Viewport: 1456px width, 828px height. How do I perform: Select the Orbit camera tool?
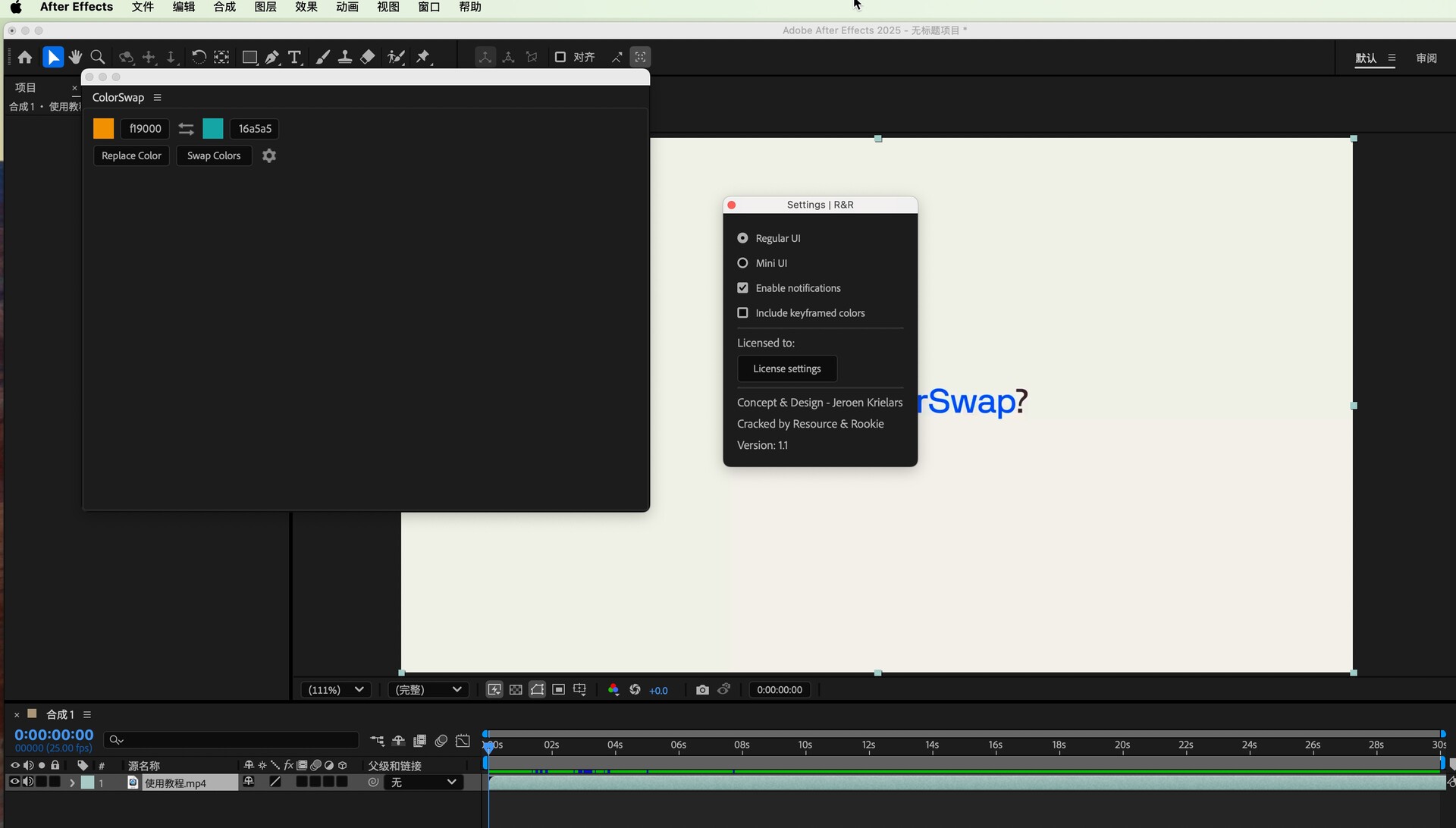[127, 58]
